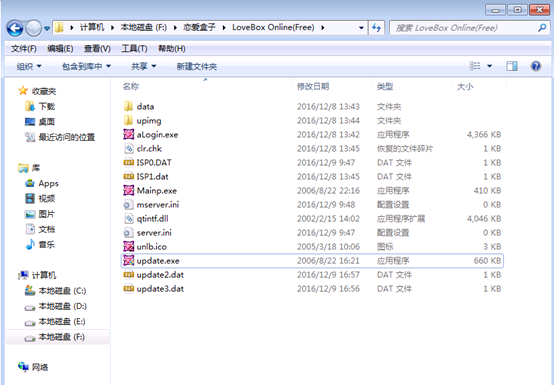Open the help question mark icon

pyautogui.click(x=536, y=66)
